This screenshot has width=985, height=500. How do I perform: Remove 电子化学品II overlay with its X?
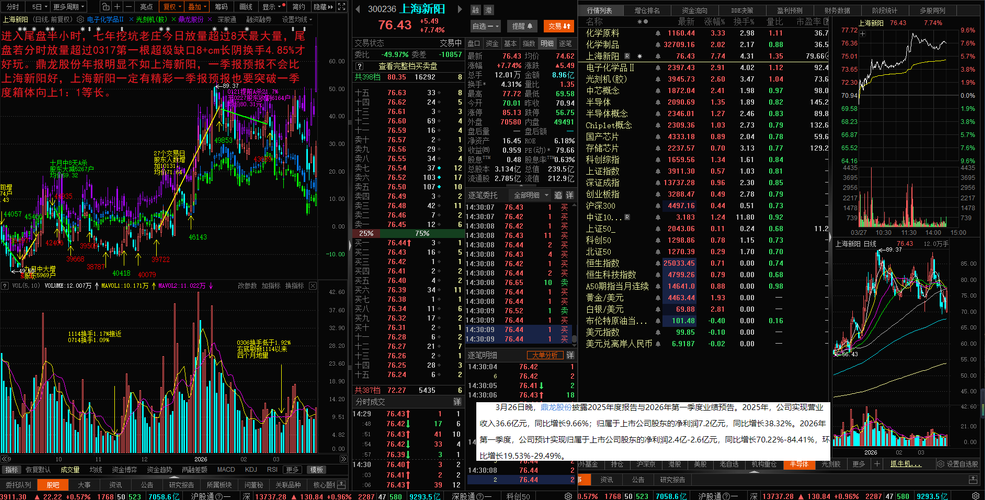tap(131, 19)
